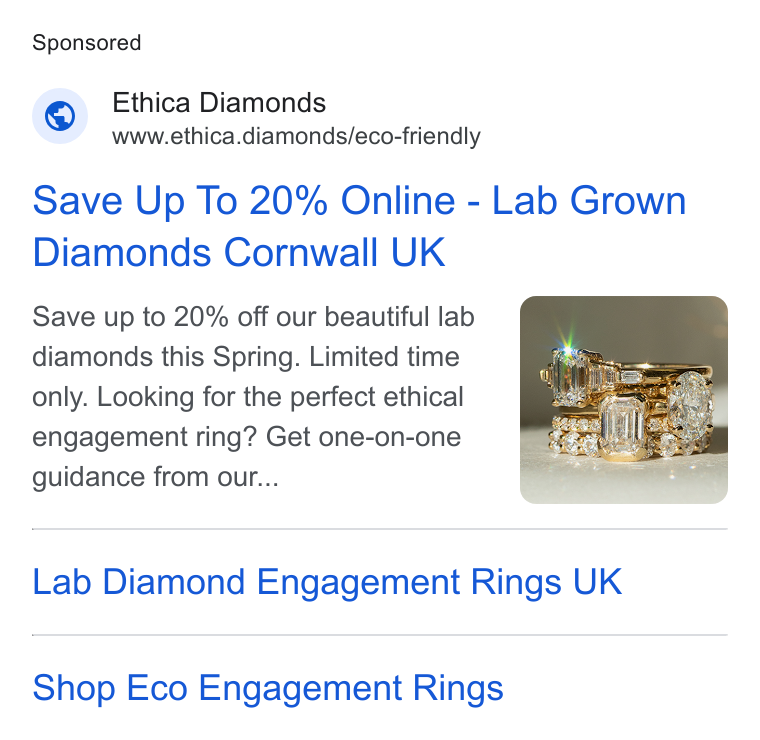The width and height of the screenshot is (760, 740).
Task: Click the Diamonds Cornwall UK headline line
Action: pyautogui.click(x=238, y=252)
